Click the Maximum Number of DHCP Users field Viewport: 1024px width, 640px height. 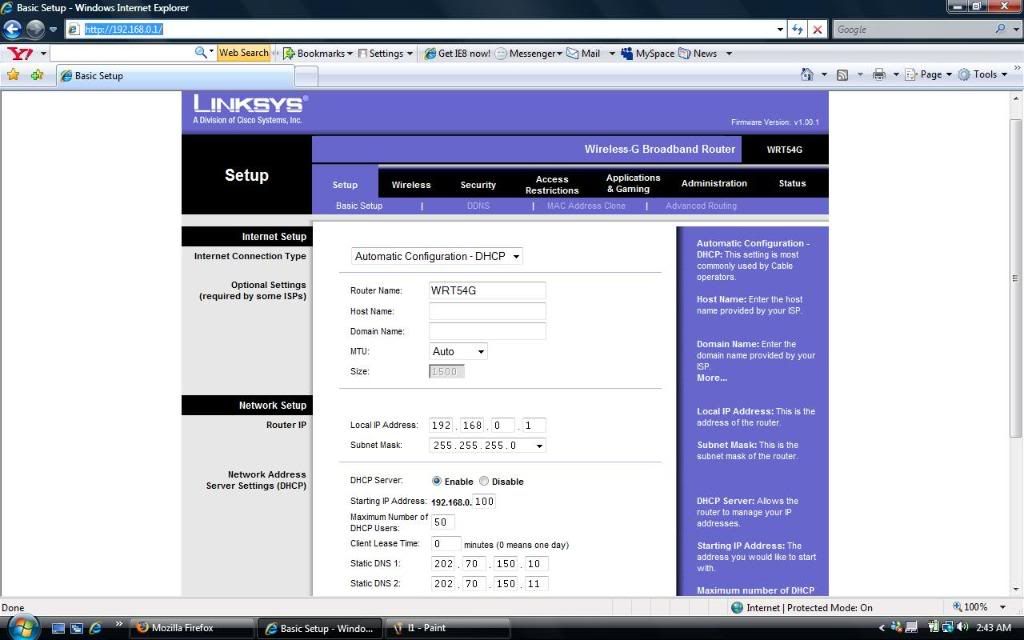pos(443,522)
